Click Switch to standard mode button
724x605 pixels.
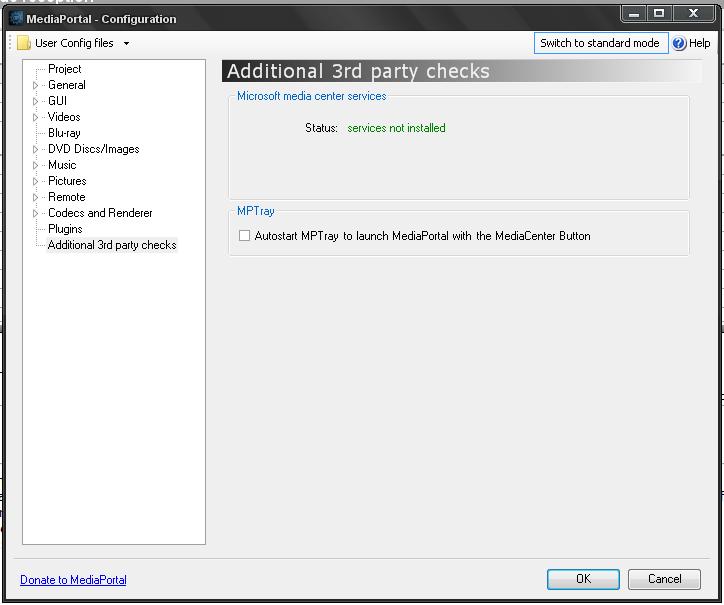(601, 43)
